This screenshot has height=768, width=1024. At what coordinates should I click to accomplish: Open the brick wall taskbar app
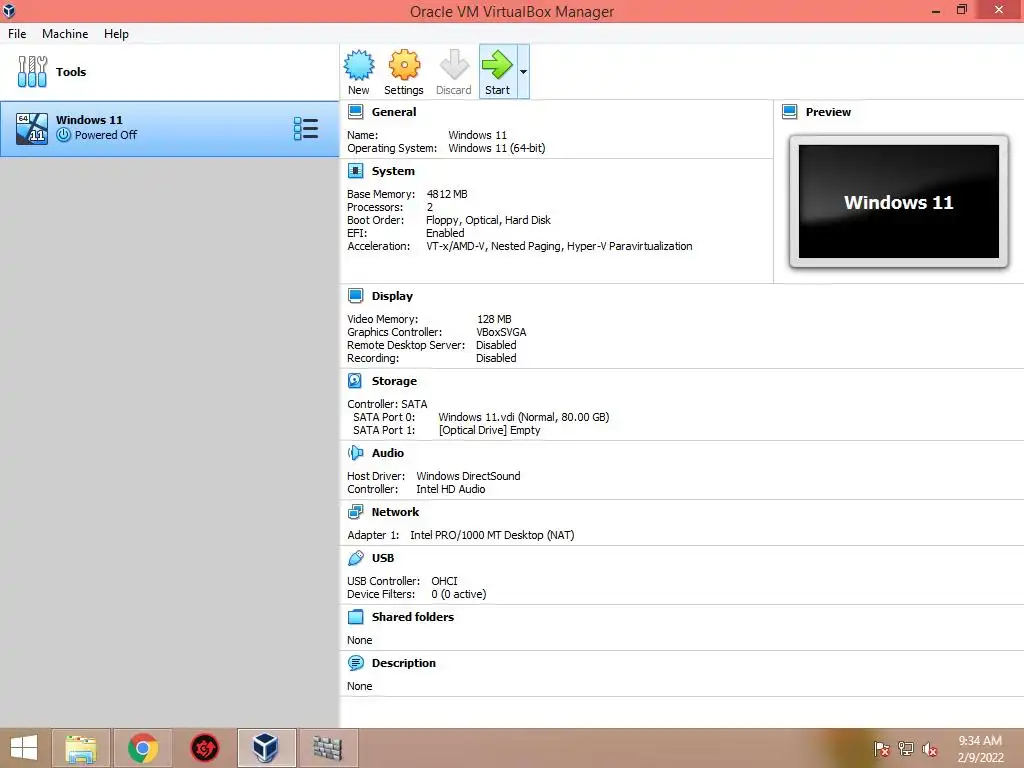pos(328,748)
